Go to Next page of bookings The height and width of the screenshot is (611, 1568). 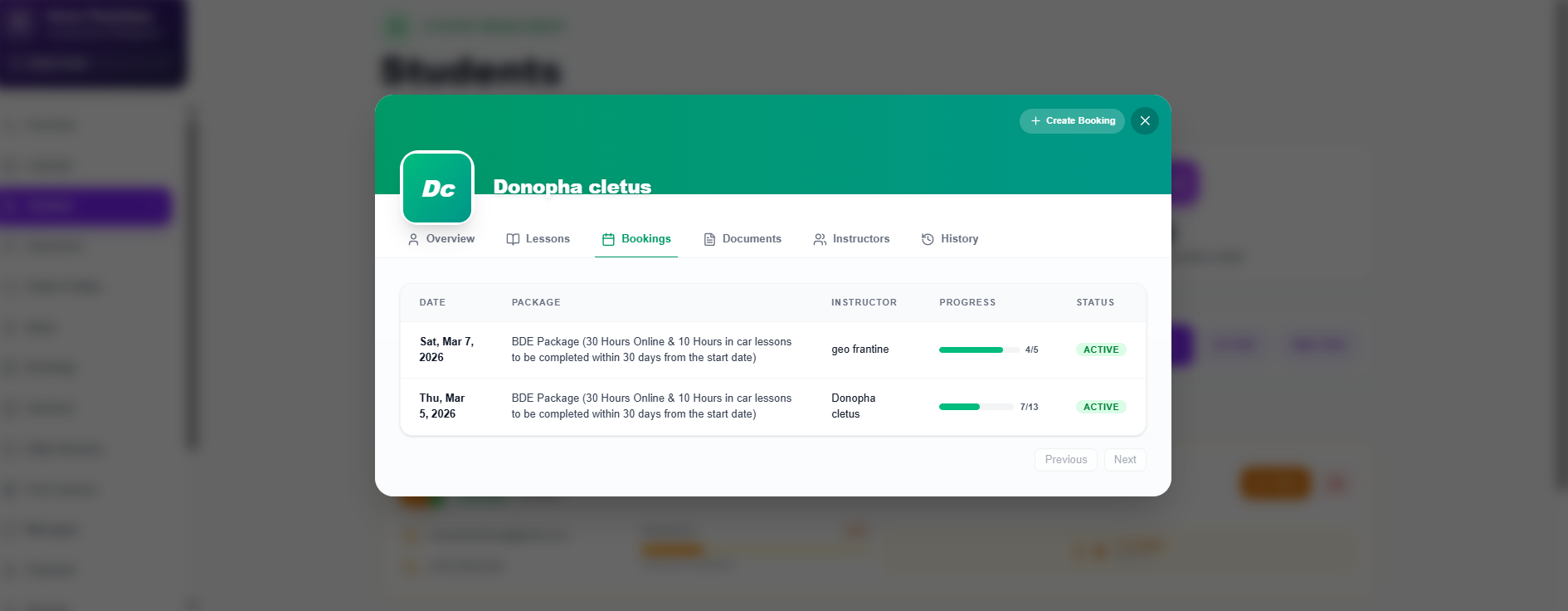[x=1125, y=460]
